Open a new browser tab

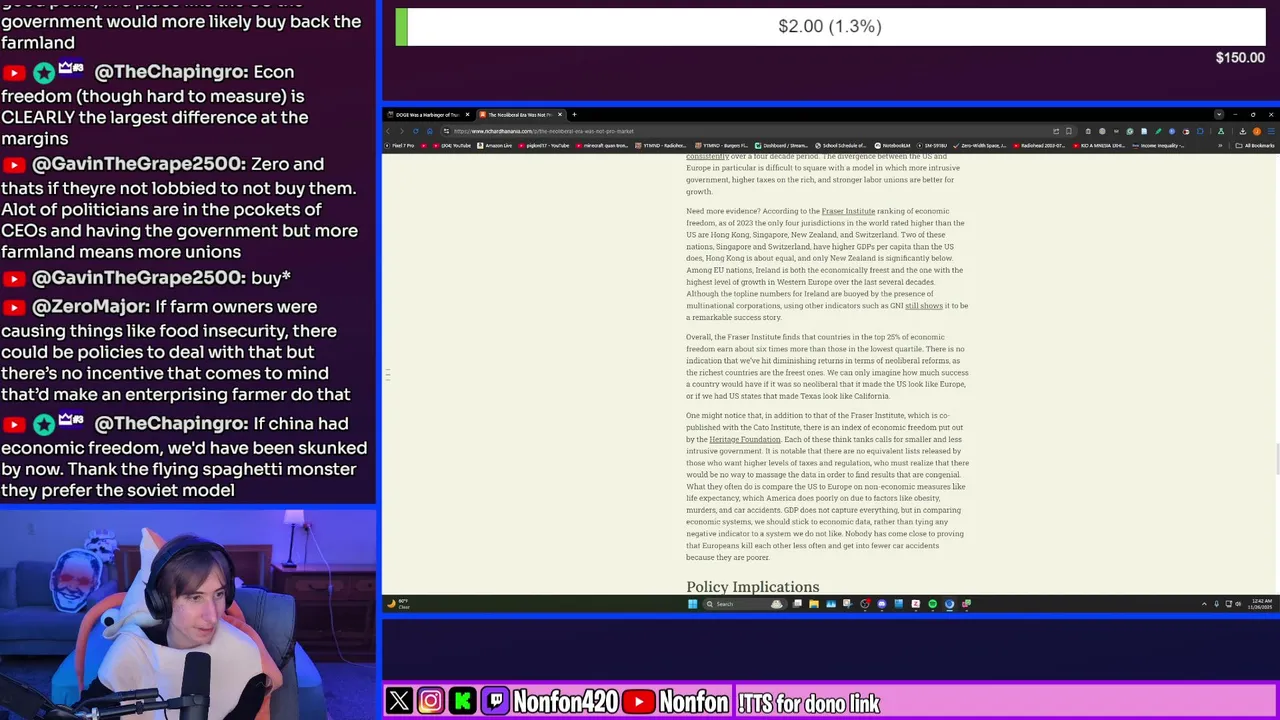click(574, 114)
